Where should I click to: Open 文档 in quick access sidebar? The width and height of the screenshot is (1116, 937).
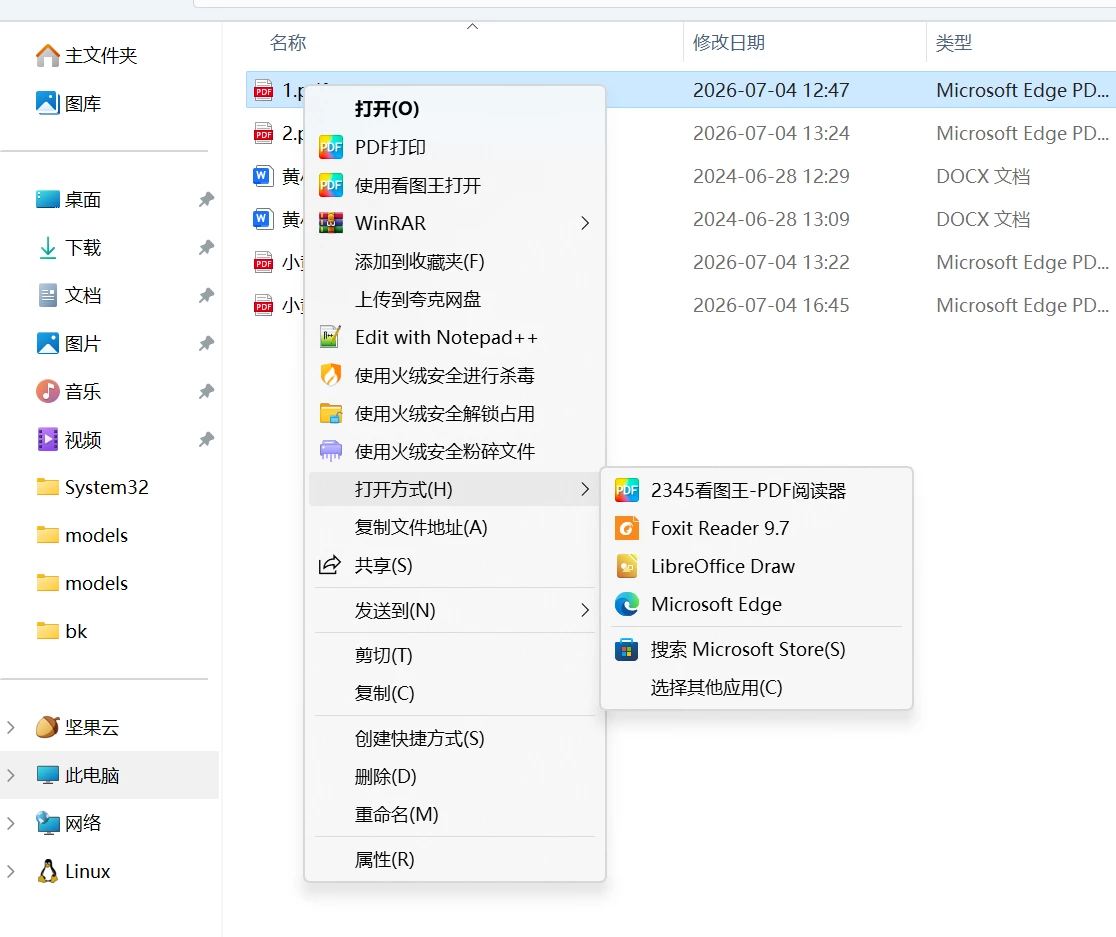pos(83,295)
